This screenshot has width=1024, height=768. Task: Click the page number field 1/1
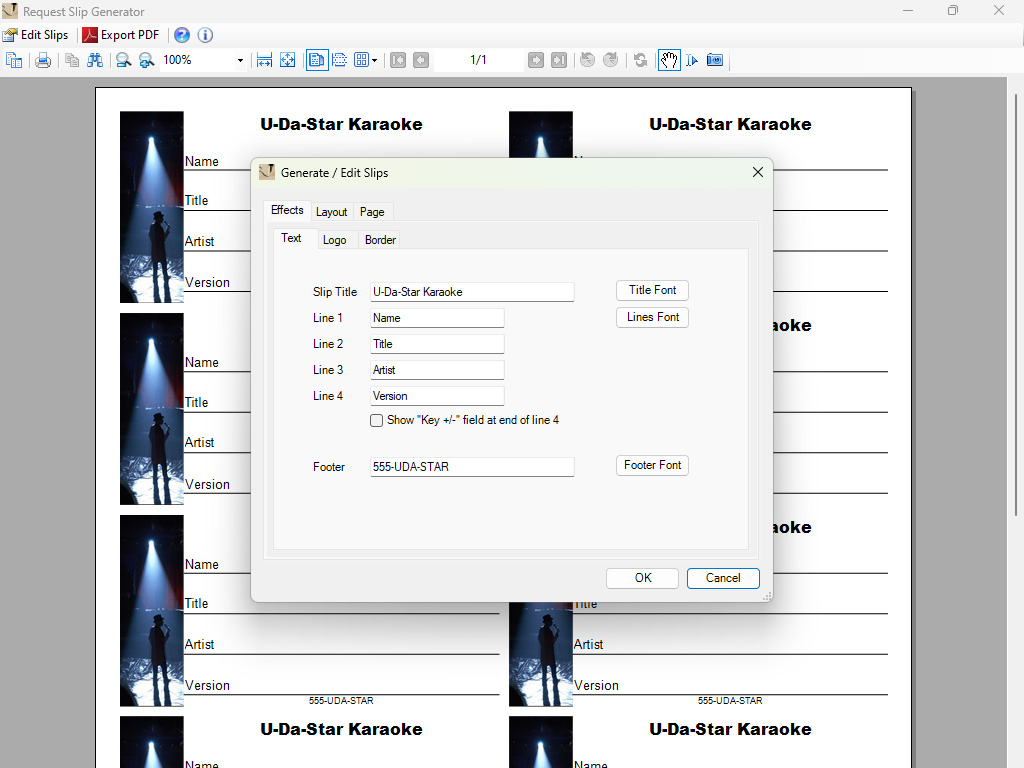click(x=478, y=60)
